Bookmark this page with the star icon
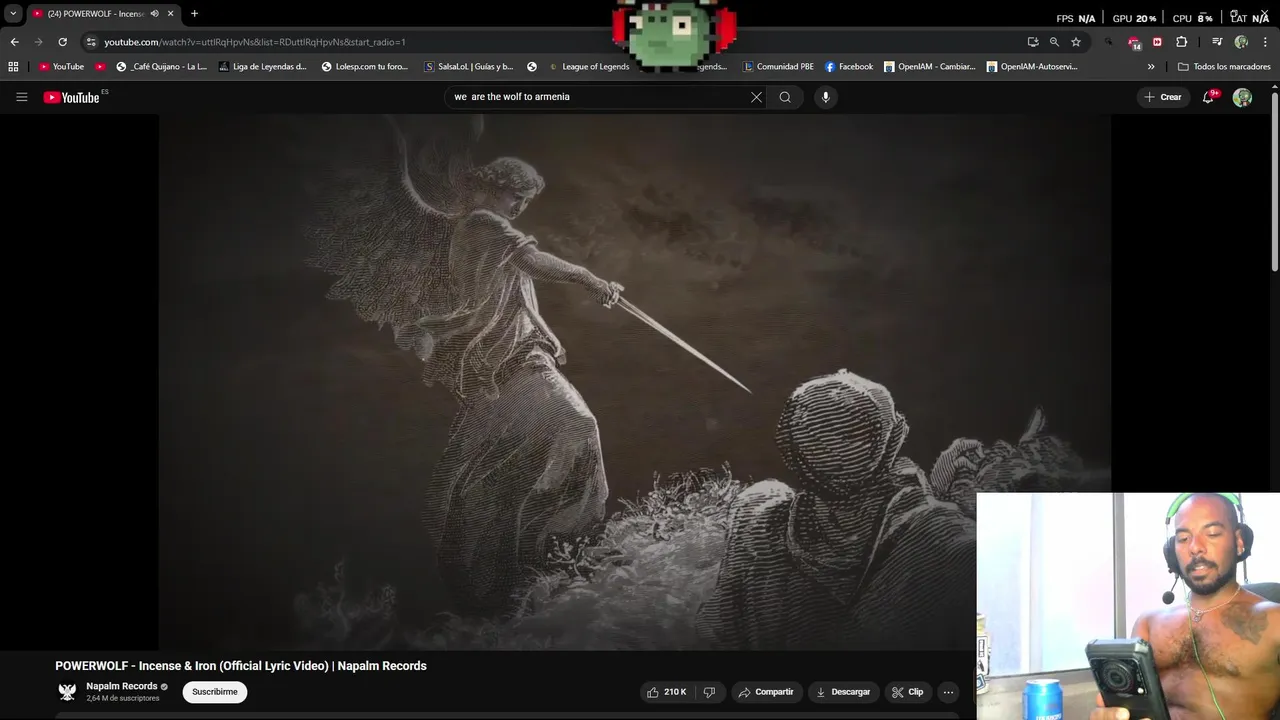 point(1076,42)
